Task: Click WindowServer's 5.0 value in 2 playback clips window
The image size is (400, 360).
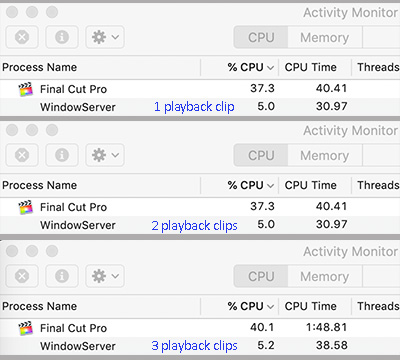Action: 266,224
